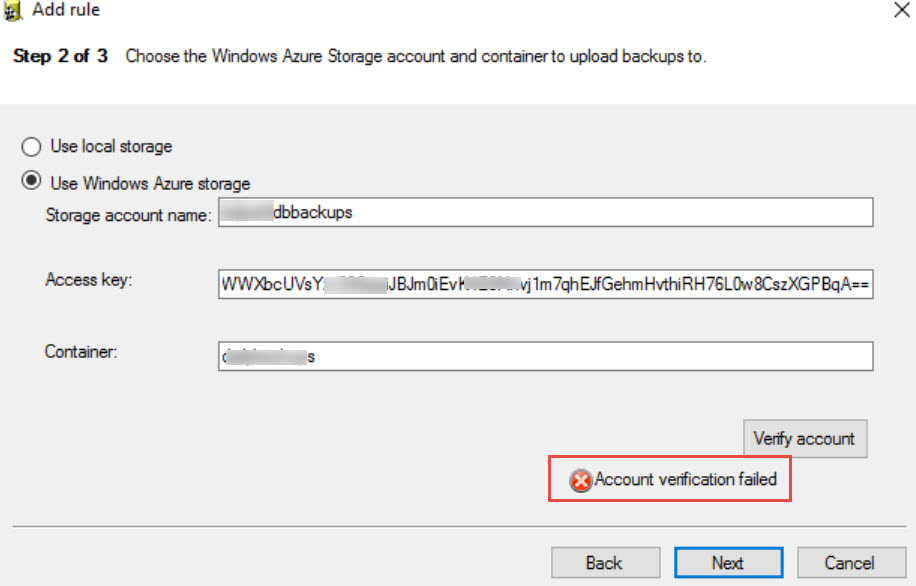Click the 'Container:' label

[81, 352]
